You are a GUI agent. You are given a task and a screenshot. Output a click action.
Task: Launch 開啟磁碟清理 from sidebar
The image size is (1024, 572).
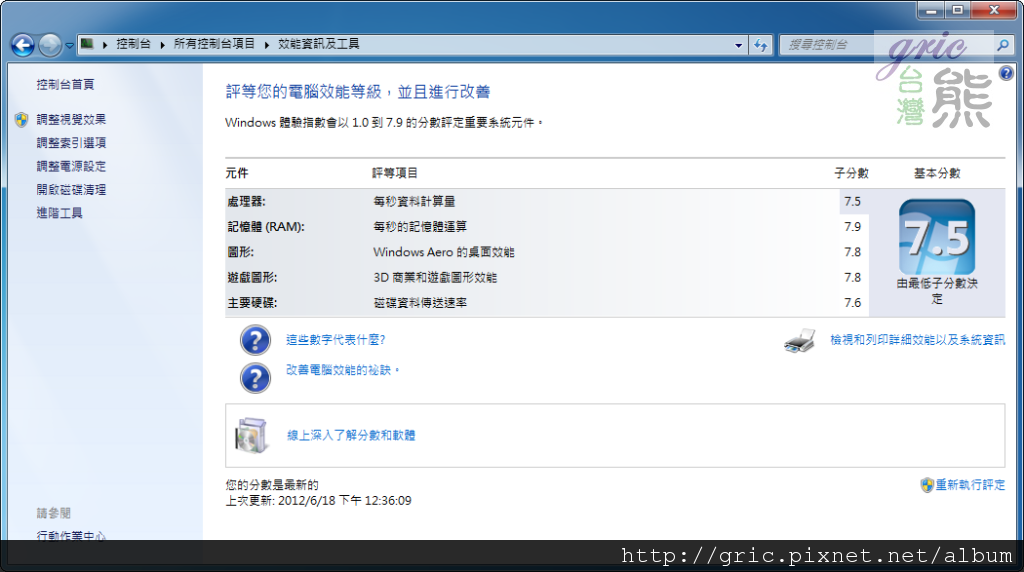click(71, 190)
